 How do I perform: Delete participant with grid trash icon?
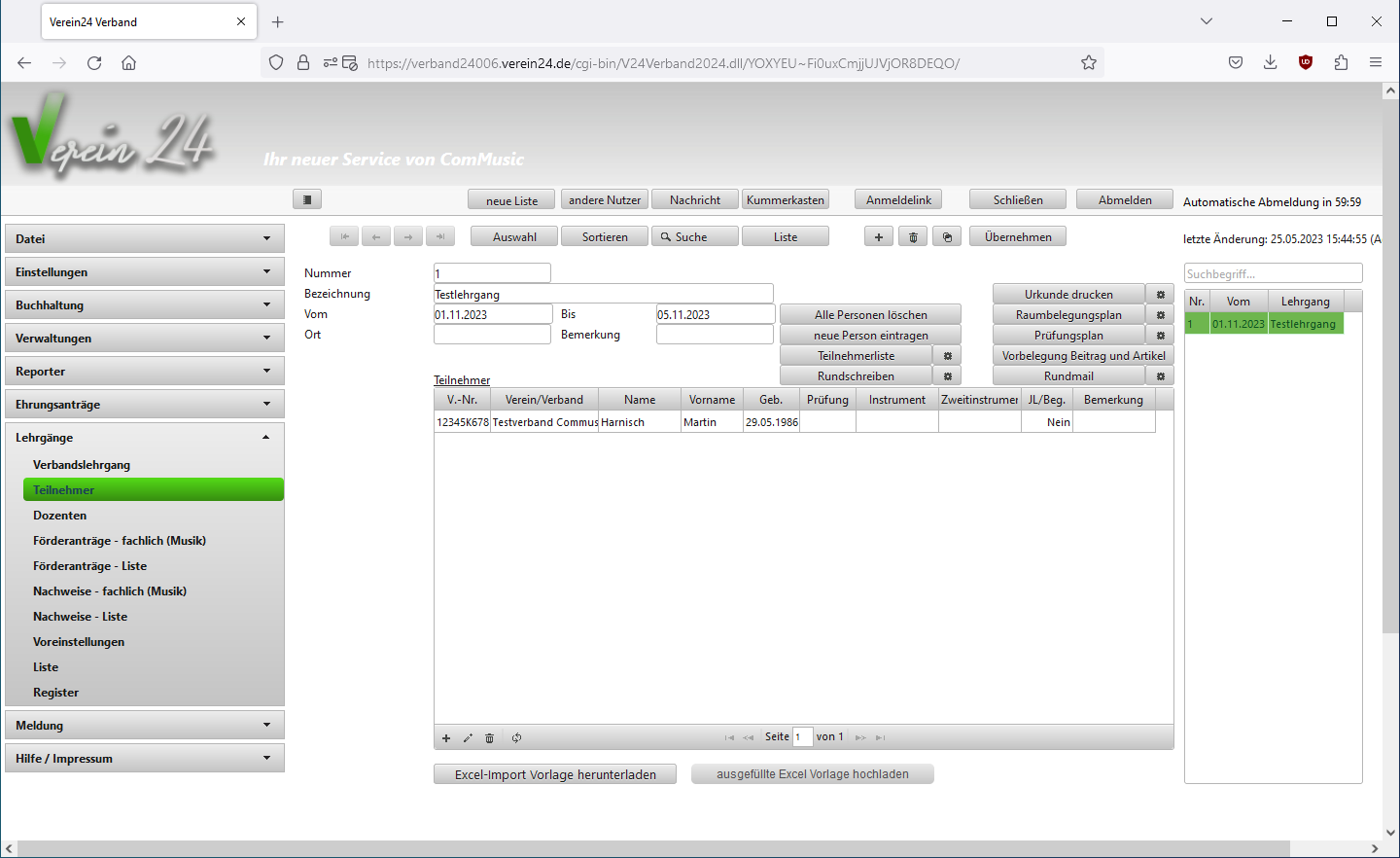pos(489,737)
